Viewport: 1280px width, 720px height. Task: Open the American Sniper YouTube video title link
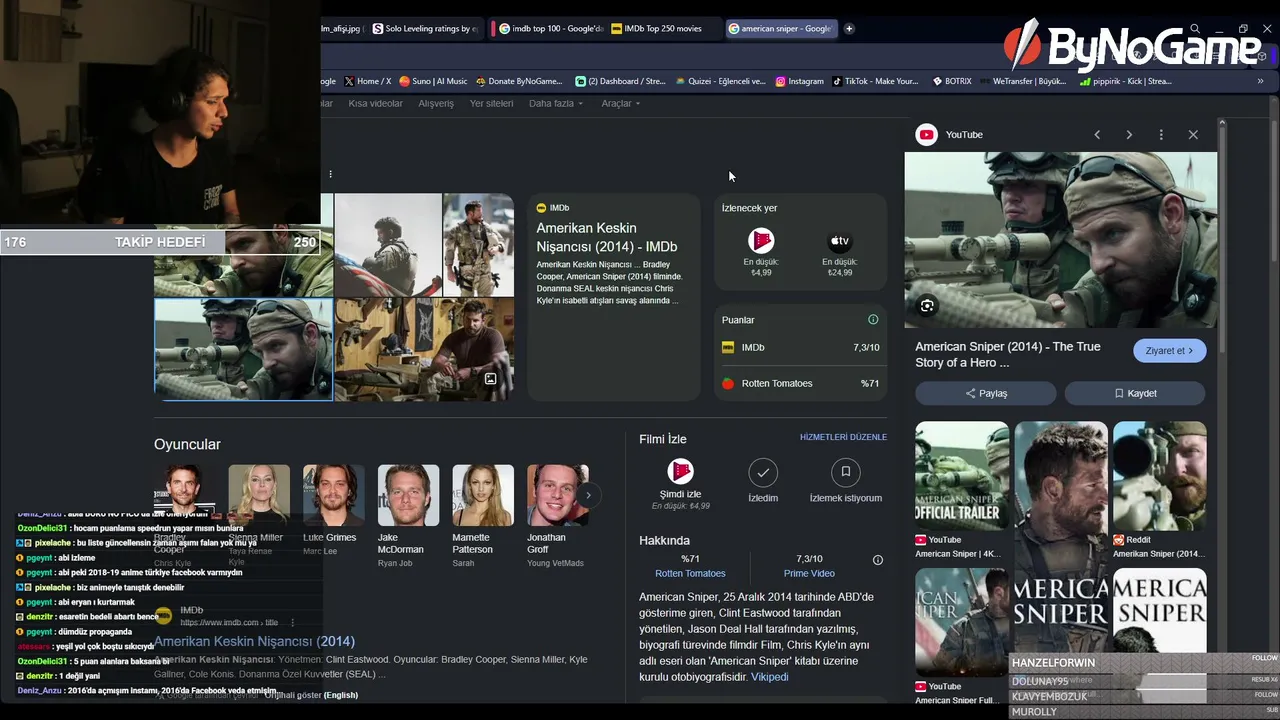[x=1008, y=354]
